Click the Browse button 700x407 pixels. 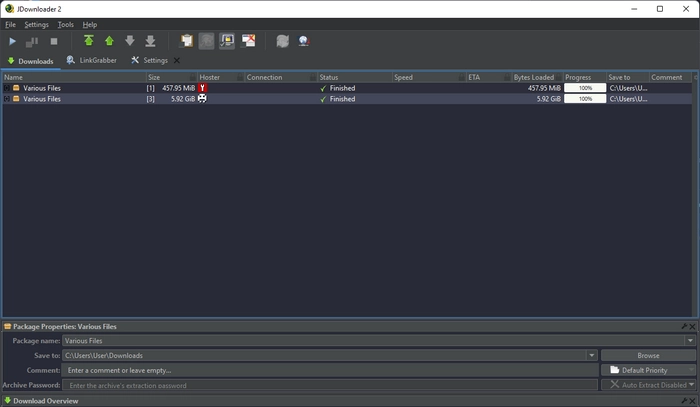(648, 355)
